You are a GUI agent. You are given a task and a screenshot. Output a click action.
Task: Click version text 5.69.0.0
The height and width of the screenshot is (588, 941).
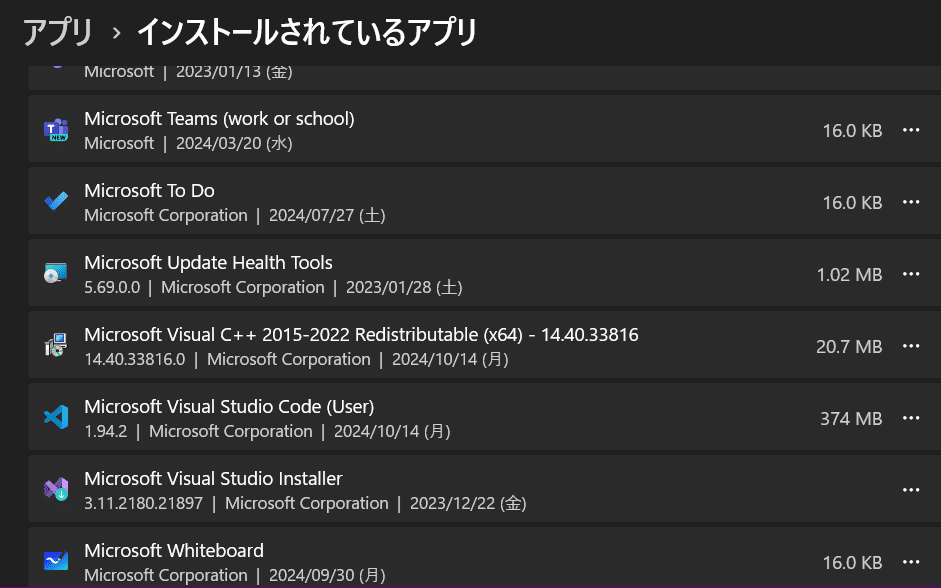(112, 287)
